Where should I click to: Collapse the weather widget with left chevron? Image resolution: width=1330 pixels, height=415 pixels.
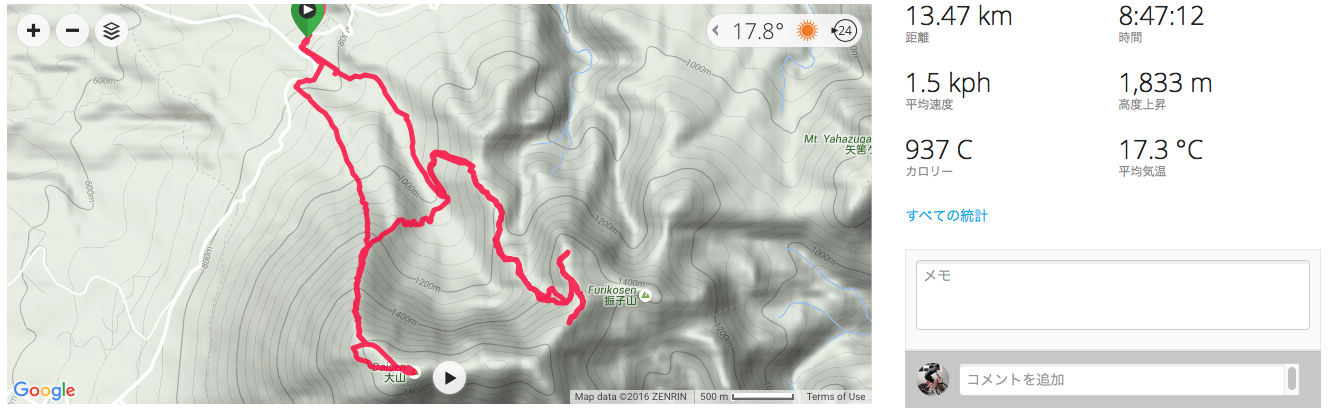click(x=716, y=31)
